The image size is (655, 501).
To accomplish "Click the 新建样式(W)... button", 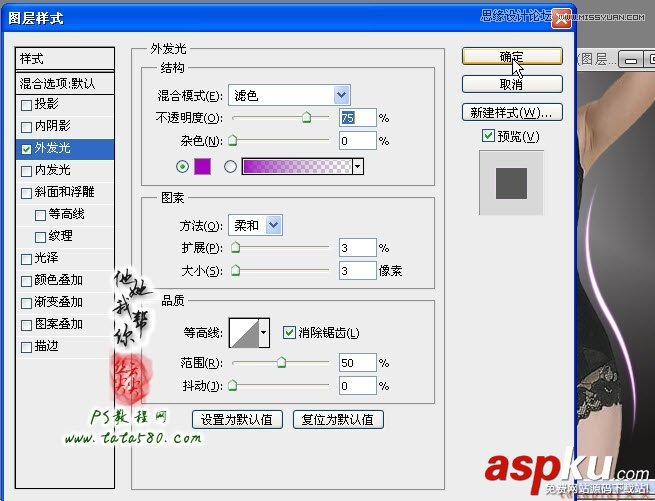I will [x=512, y=112].
